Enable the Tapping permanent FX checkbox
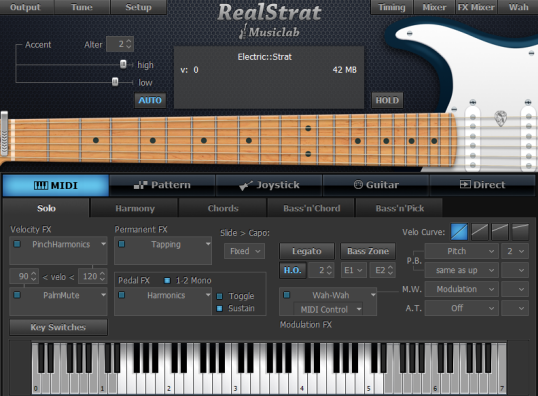The image size is (538, 396). (121, 244)
